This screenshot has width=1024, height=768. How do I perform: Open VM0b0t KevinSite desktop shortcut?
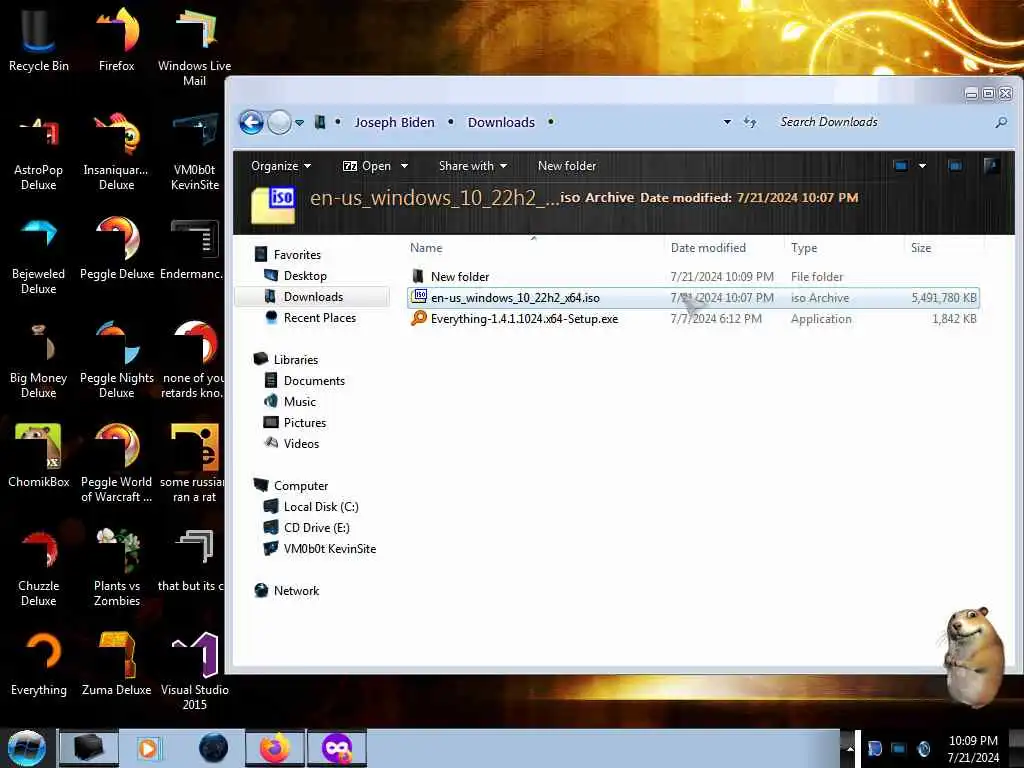point(195,152)
